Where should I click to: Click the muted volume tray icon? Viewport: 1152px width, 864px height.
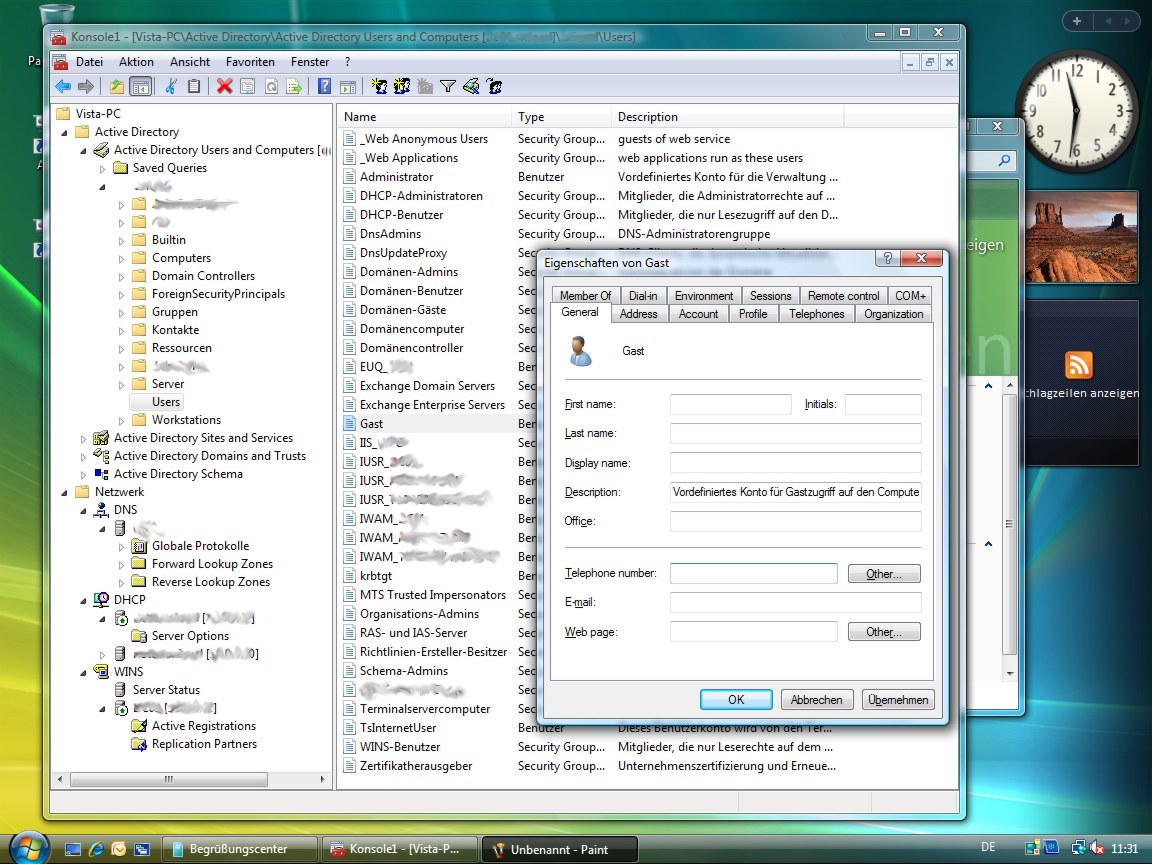click(x=1098, y=848)
